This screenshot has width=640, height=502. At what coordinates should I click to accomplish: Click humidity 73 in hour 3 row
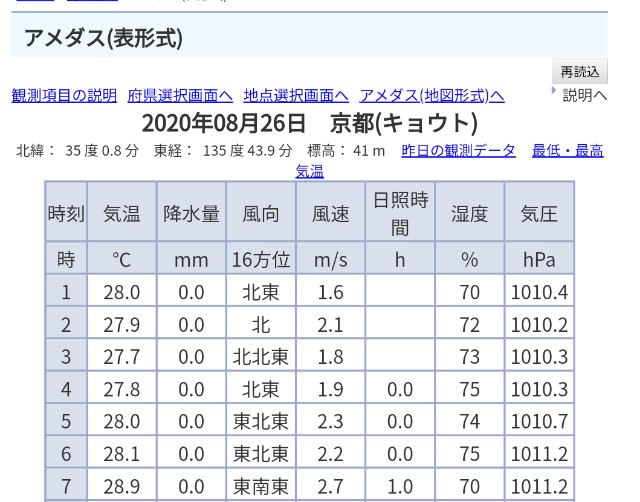point(470,355)
